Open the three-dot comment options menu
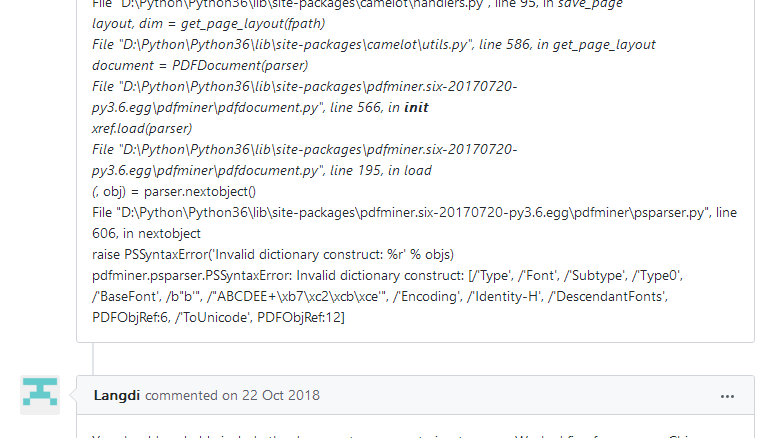This screenshot has height=438, width=761. (727, 396)
